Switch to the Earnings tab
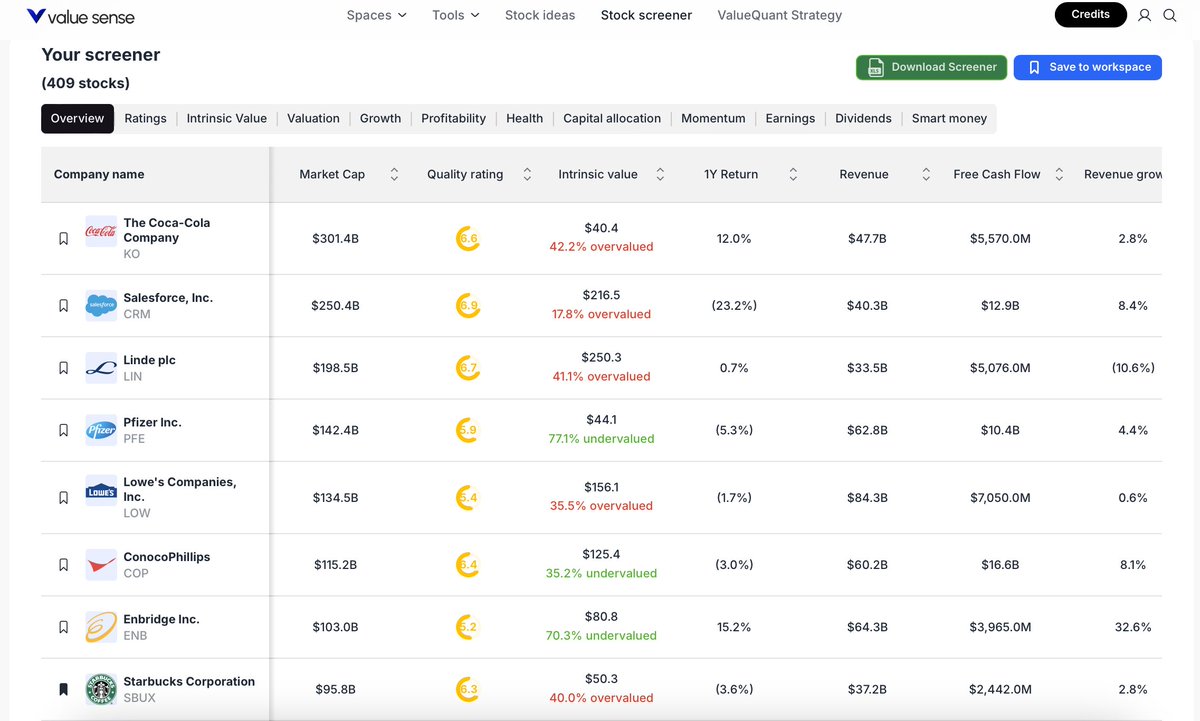Screen dimensions: 1200x721 click(x=790, y=118)
